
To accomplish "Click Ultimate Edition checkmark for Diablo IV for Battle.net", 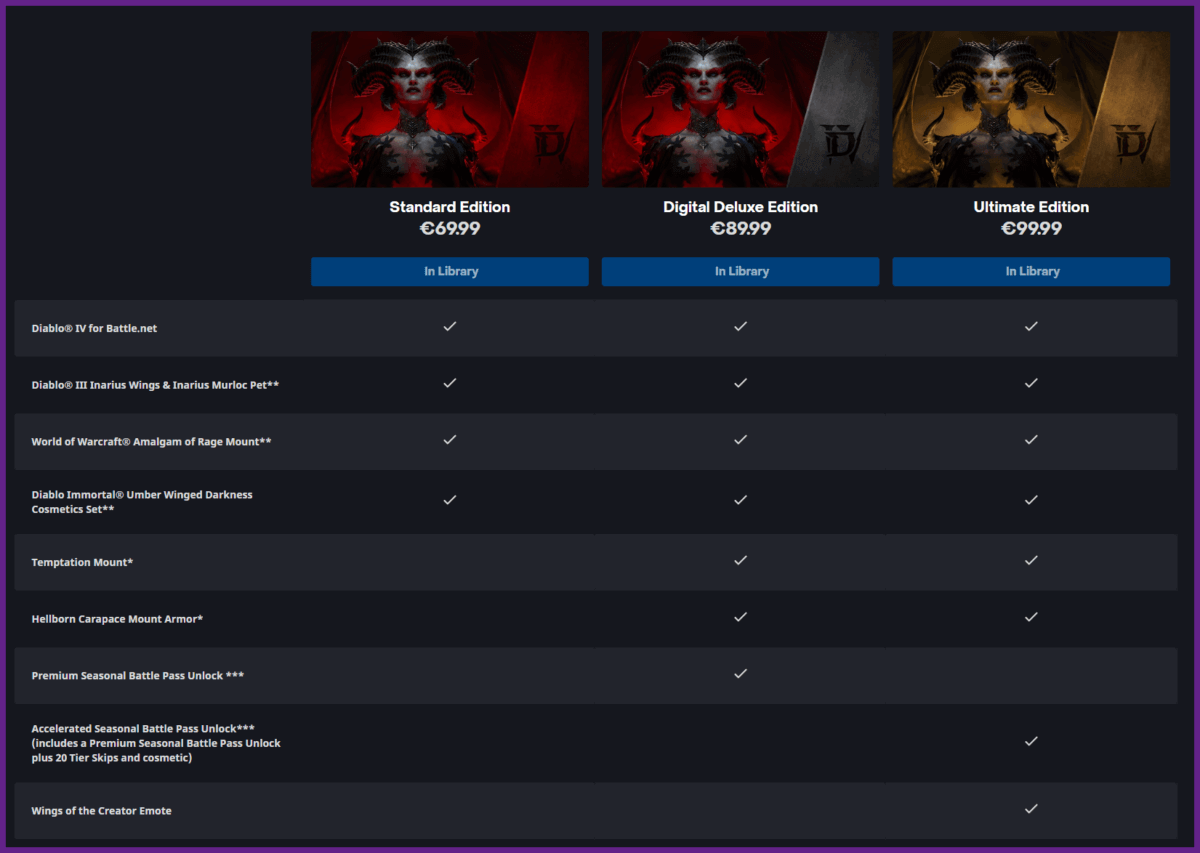I will coord(1031,326).
